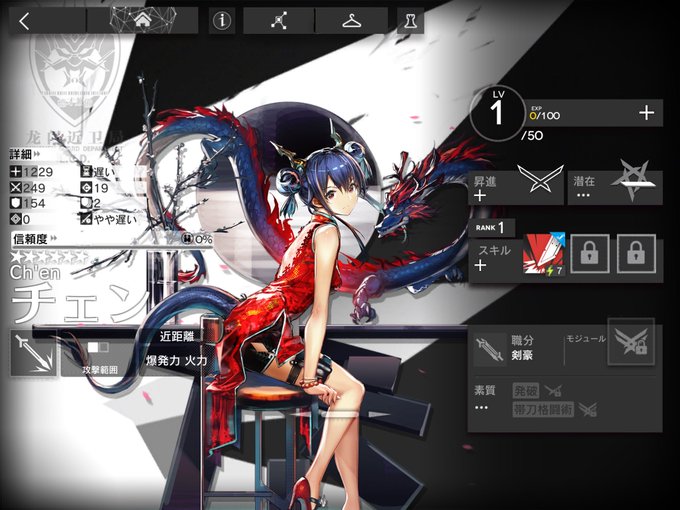The height and width of the screenshot is (510, 680).
Task: Open the chess rook icon menu
Action: coord(410,20)
